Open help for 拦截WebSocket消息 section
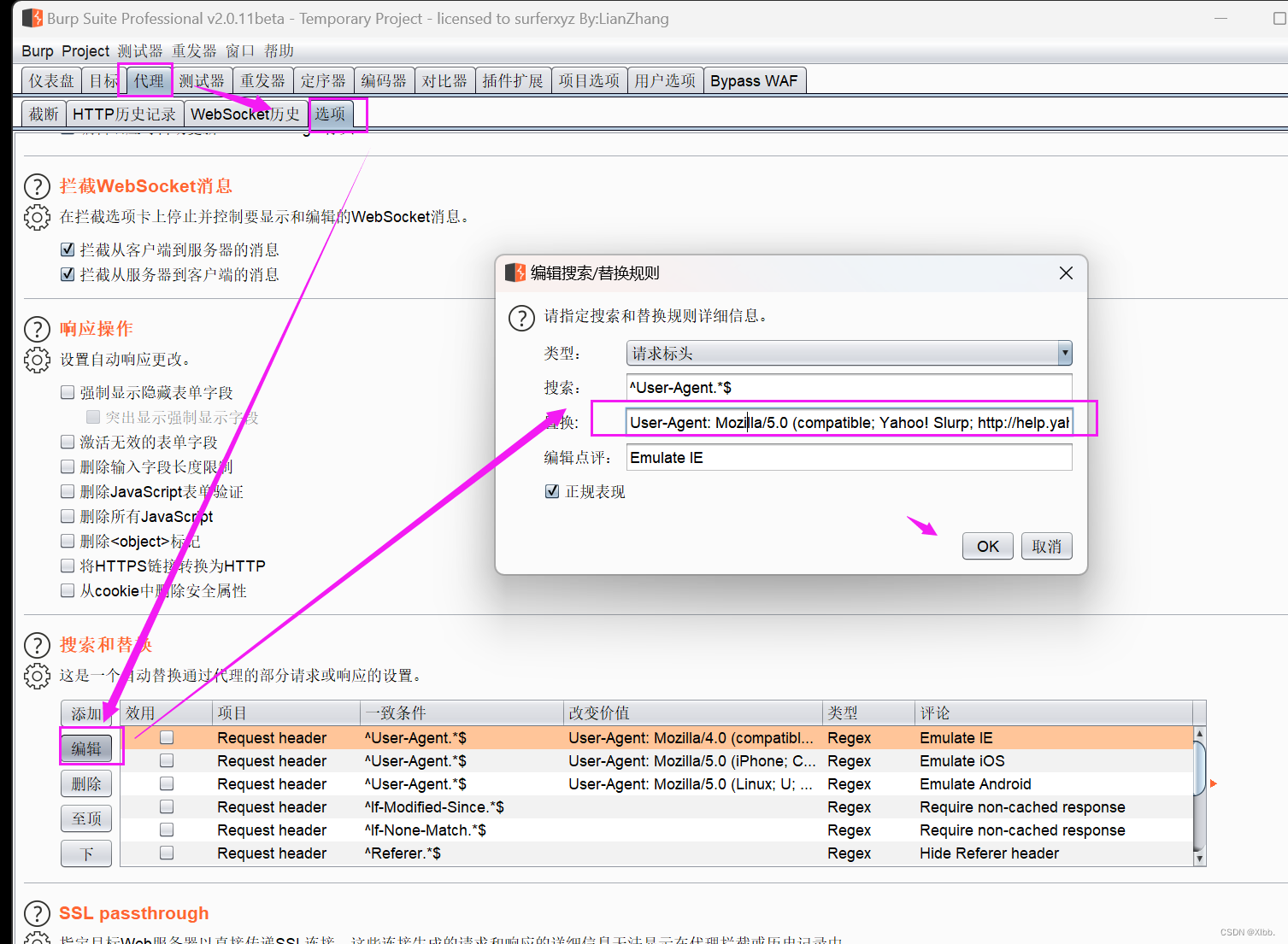The height and width of the screenshot is (944, 1288). point(37,186)
